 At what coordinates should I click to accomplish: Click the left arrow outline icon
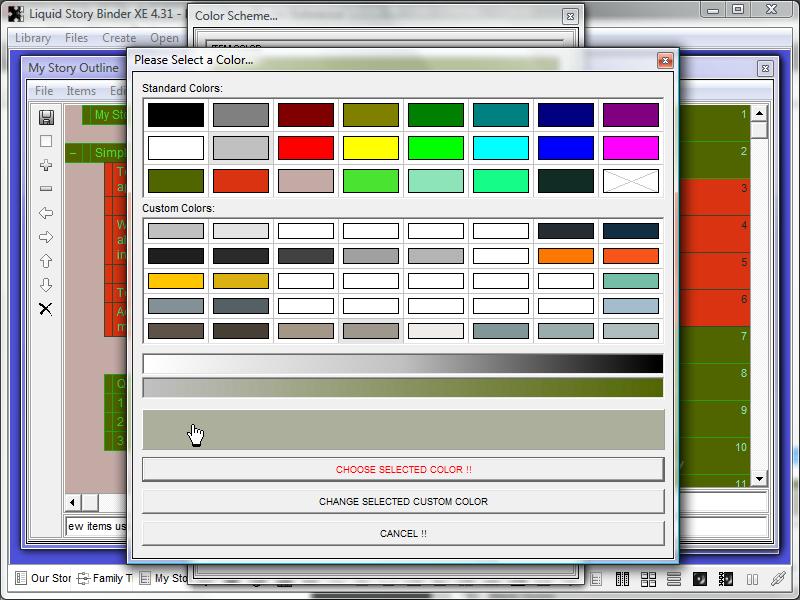click(x=45, y=213)
